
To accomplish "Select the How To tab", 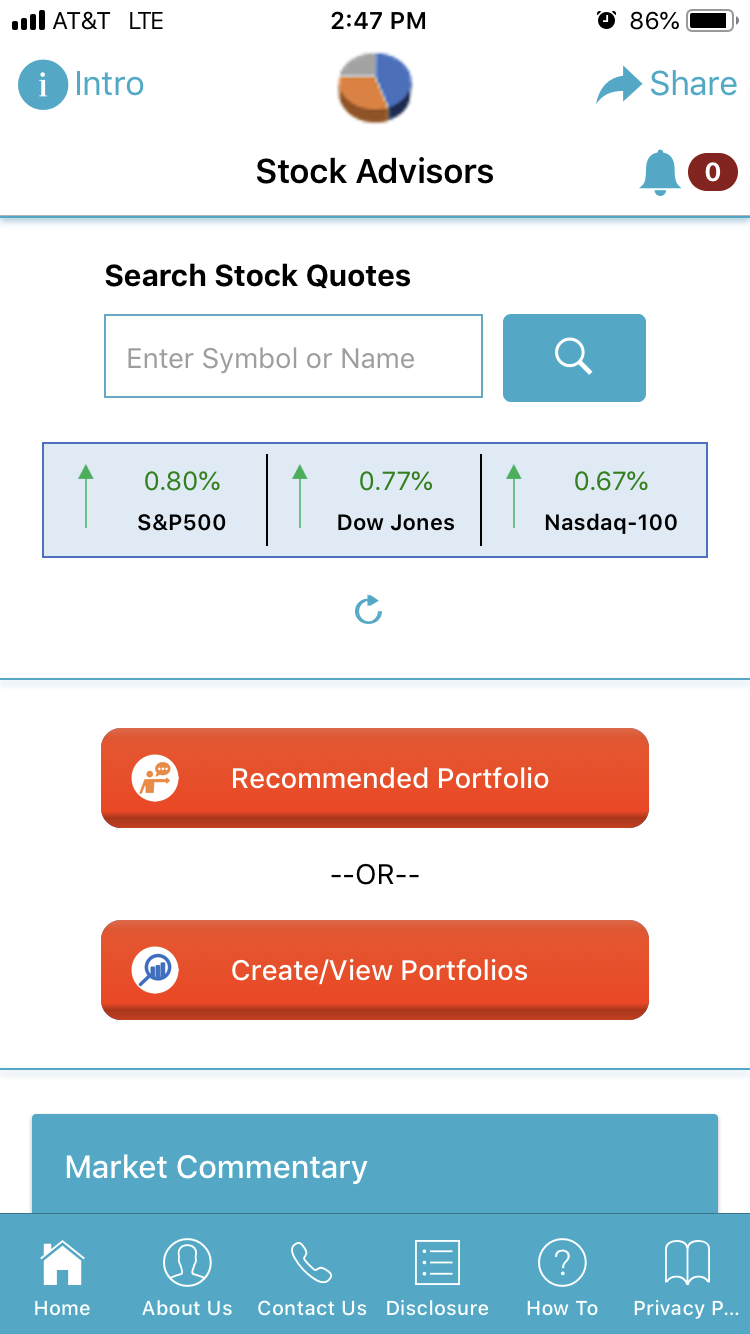I will [562, 1276].
